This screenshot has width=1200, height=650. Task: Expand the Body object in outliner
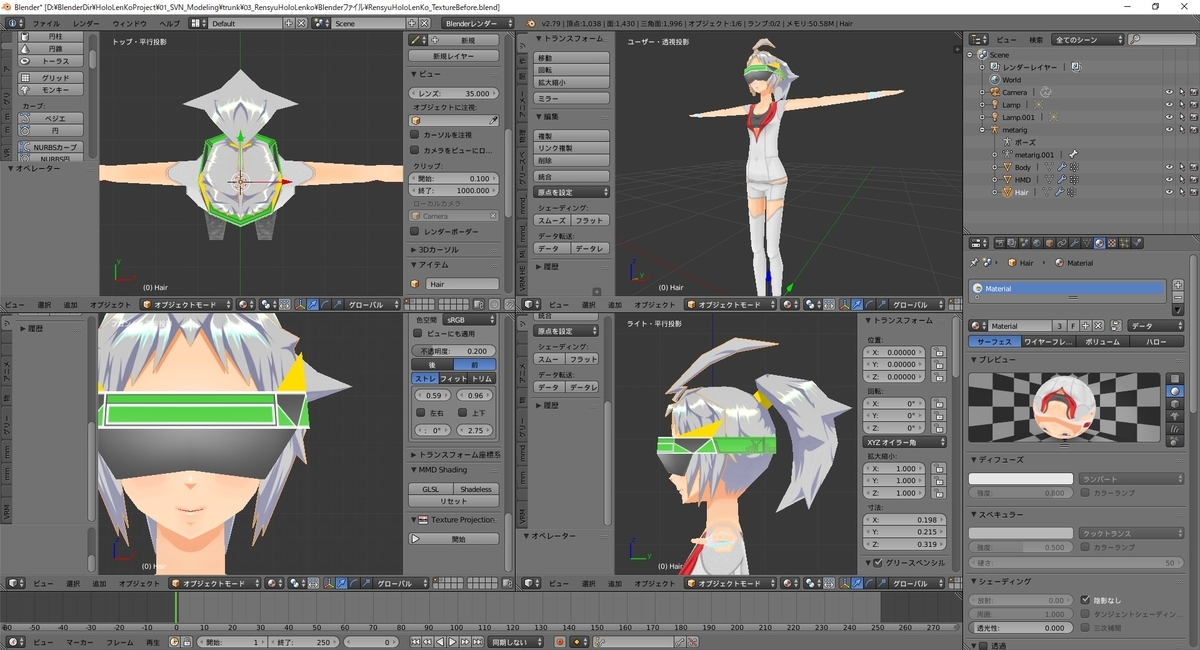coord(995,167)
